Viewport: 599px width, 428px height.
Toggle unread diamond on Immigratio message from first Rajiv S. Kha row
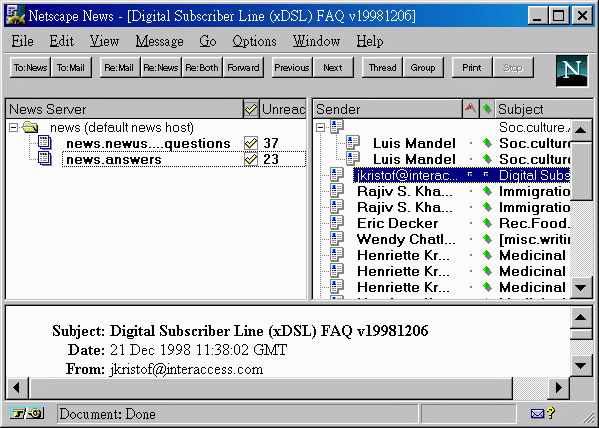coord(487,191)
